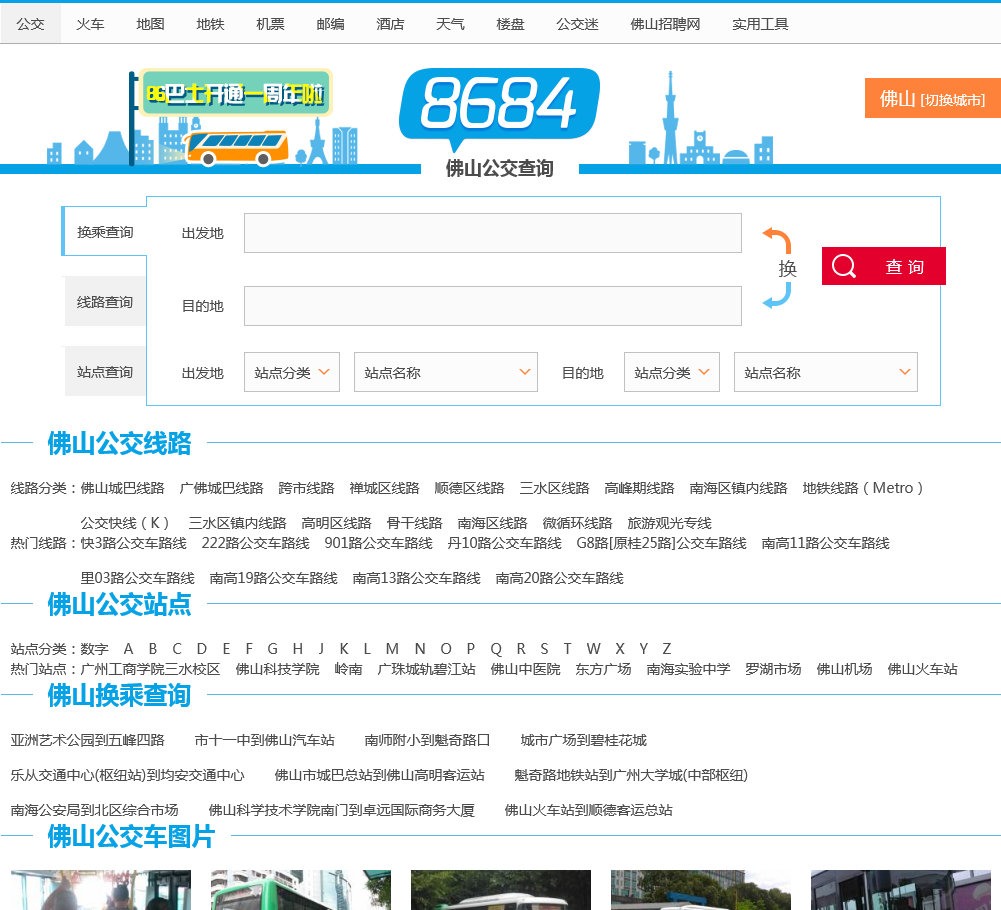
Task: Switch to the 站点查询 tab
Action: (105, 372)
